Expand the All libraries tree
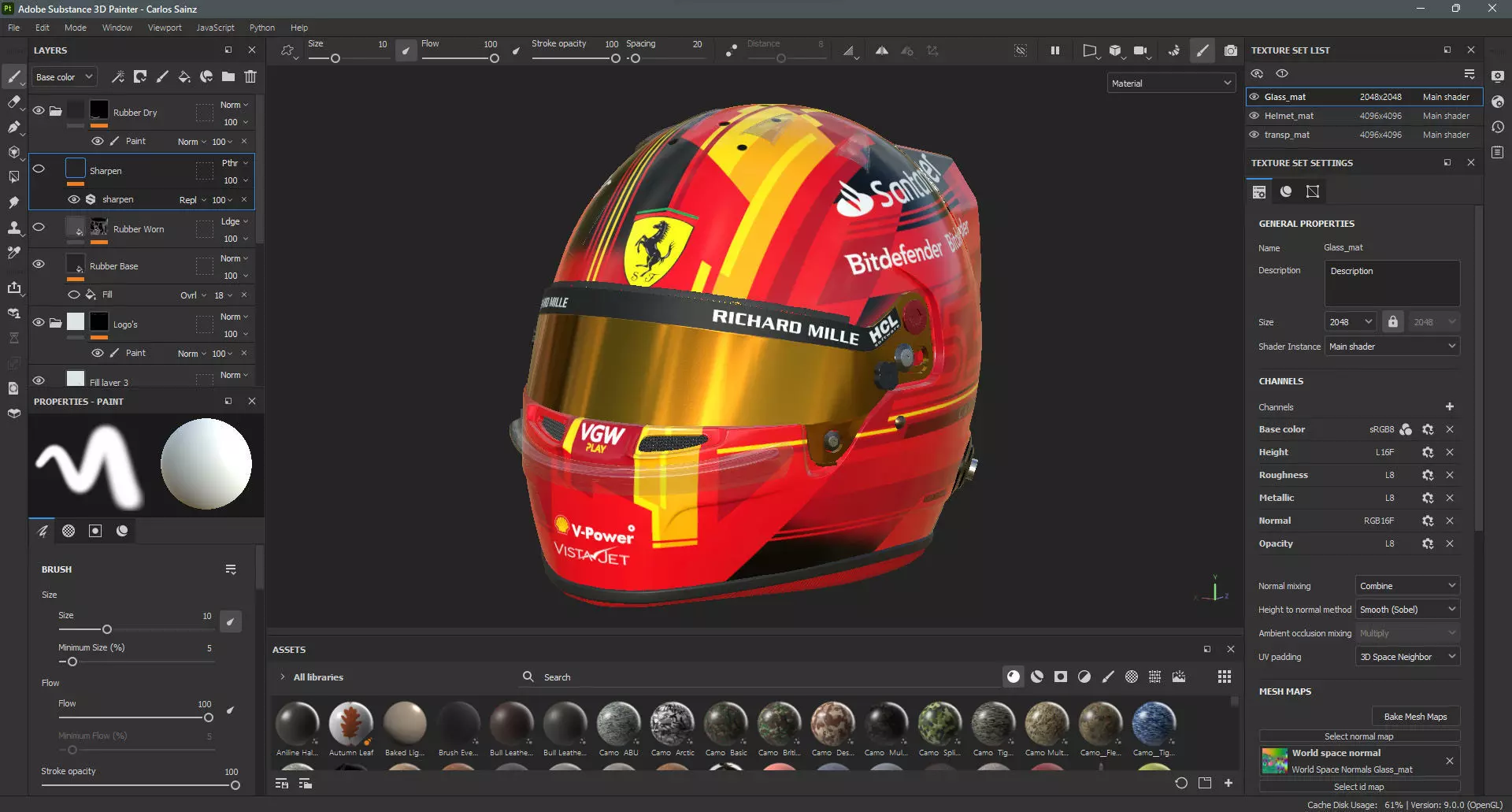Viewport: 1512px width, 812px height. pos(283,677)
